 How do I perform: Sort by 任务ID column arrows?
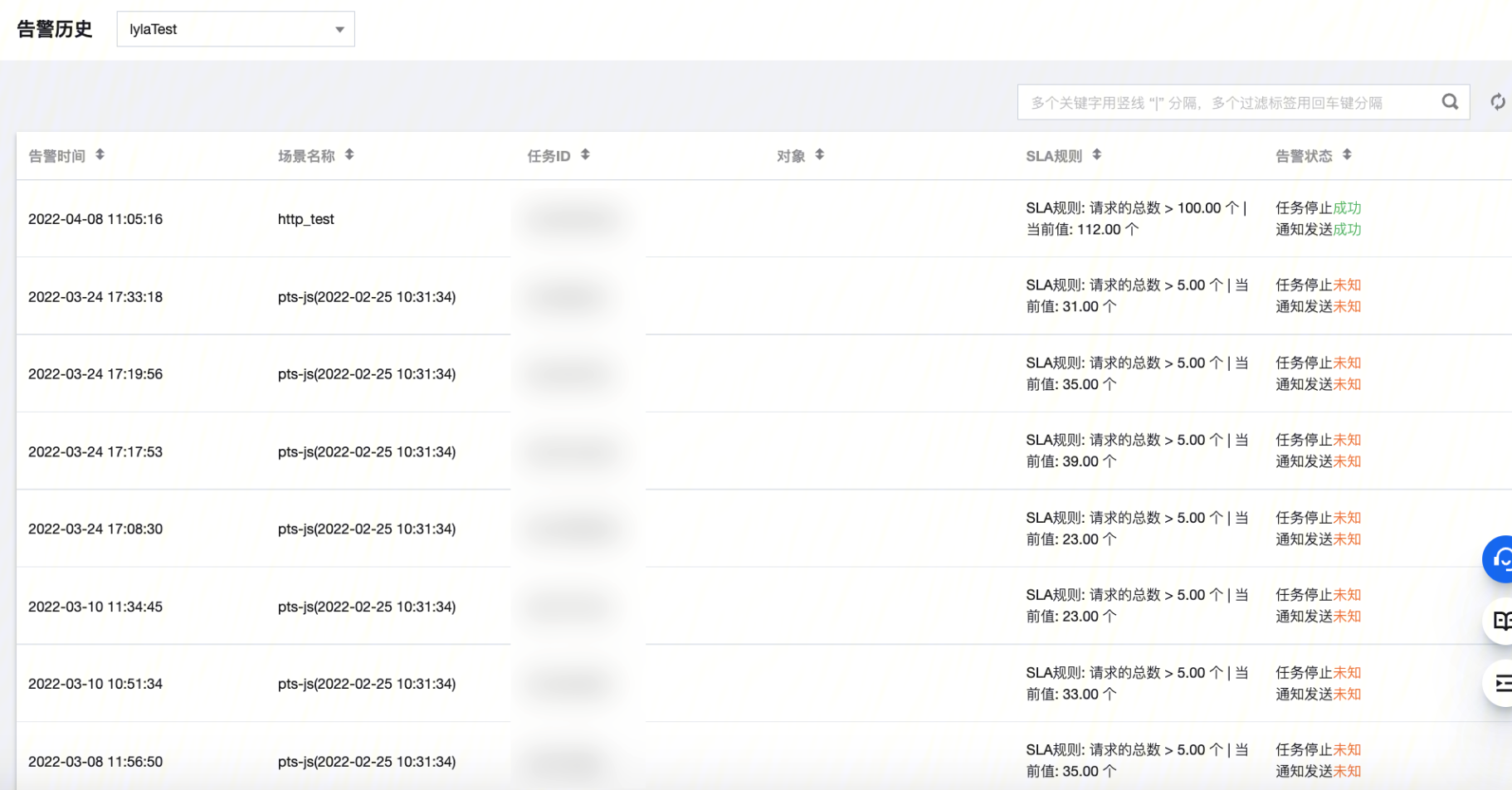point(585,154)
